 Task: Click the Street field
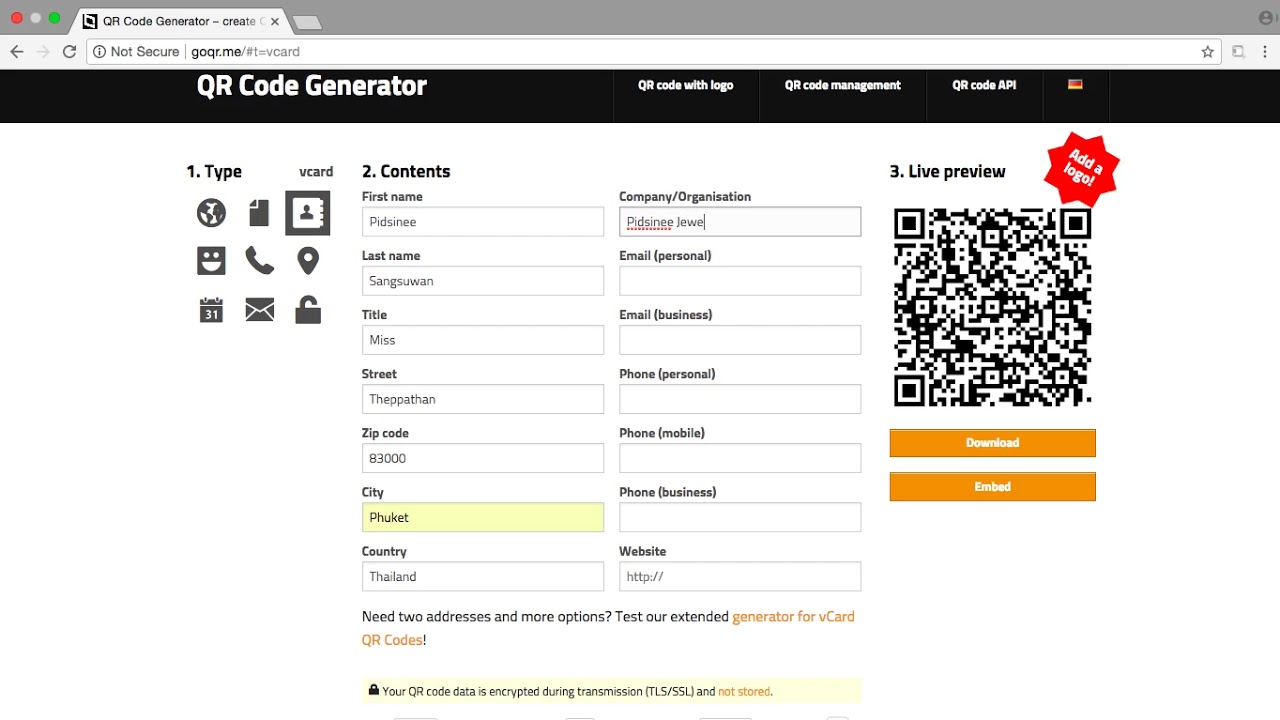(483, 399)
